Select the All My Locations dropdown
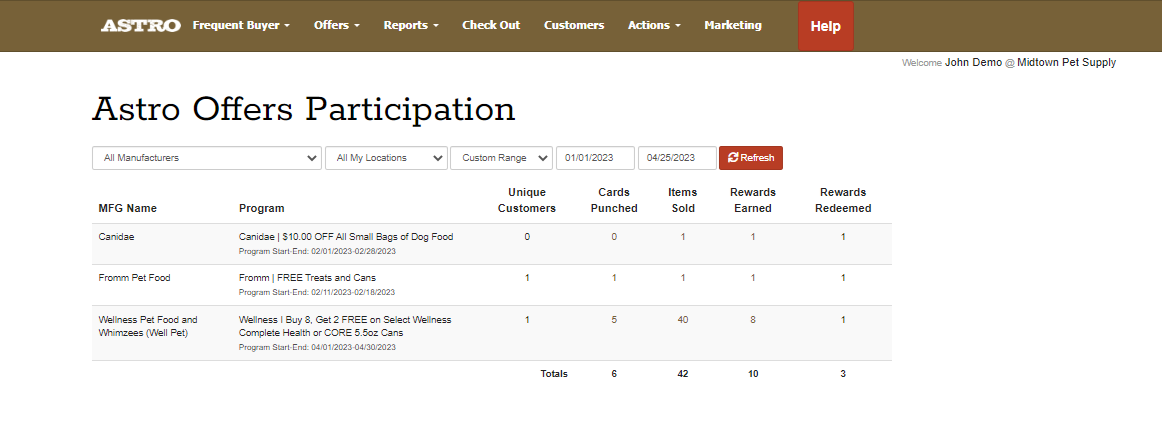The image size is (1162, 441). (386, 158)
